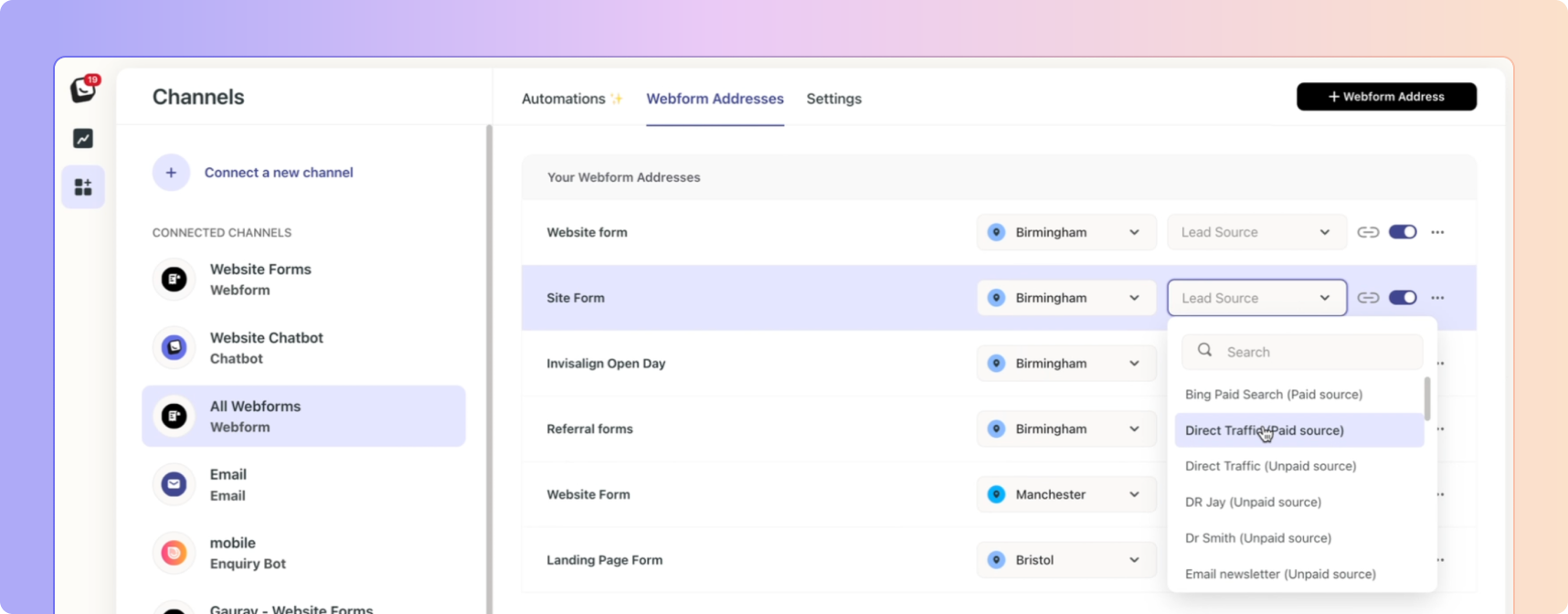Toggle the Site Form address switch
Screen dimensions: 1568x614
pos(1403,298)
